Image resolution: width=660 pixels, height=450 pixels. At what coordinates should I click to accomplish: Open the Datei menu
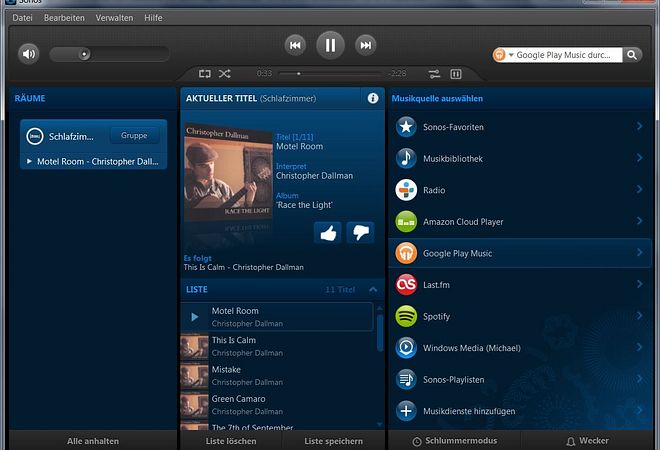(22, 18)
